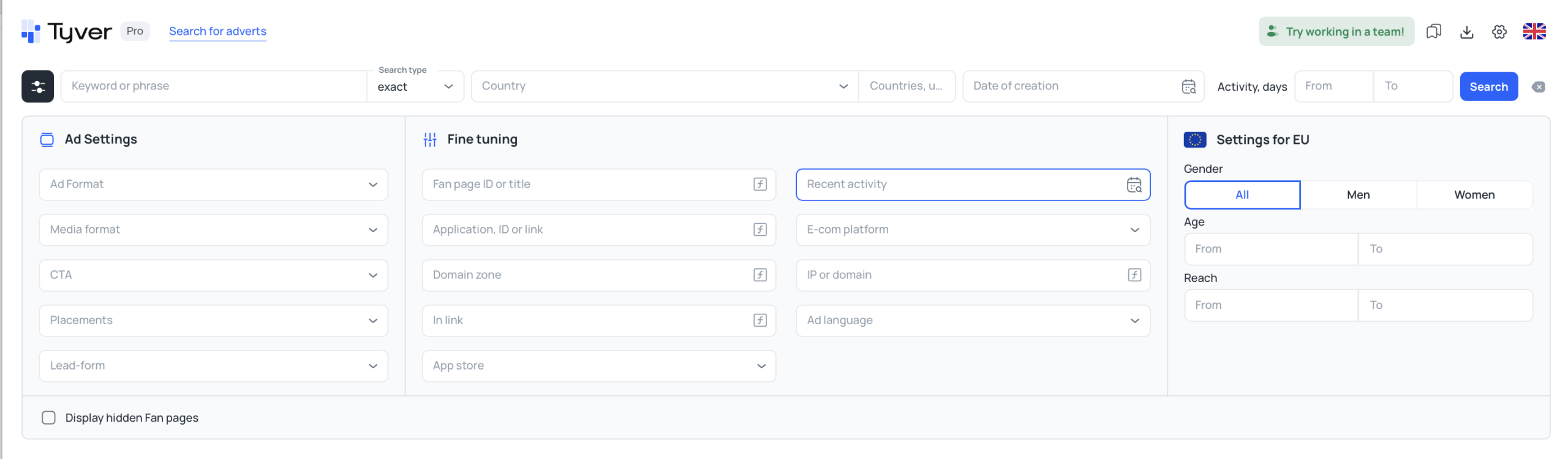Expand the Ad Format dropdown
1568x459 pixels.
coord(214,184)
